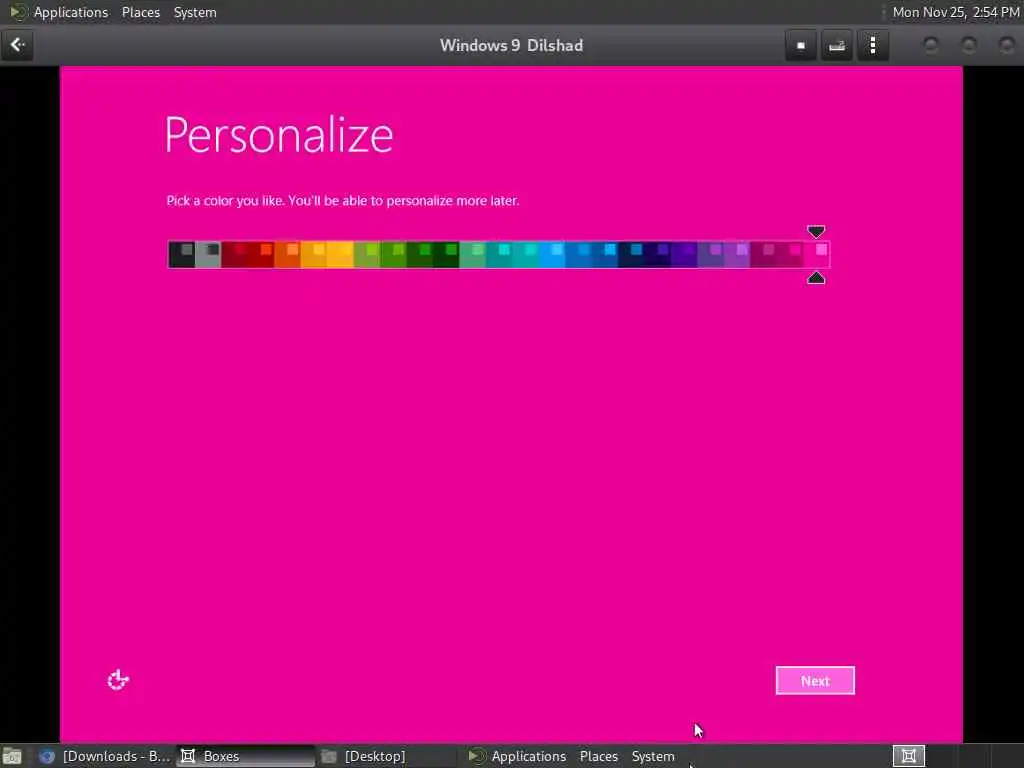Click the show desktop icon in the bottom panel

click(12, 756)
